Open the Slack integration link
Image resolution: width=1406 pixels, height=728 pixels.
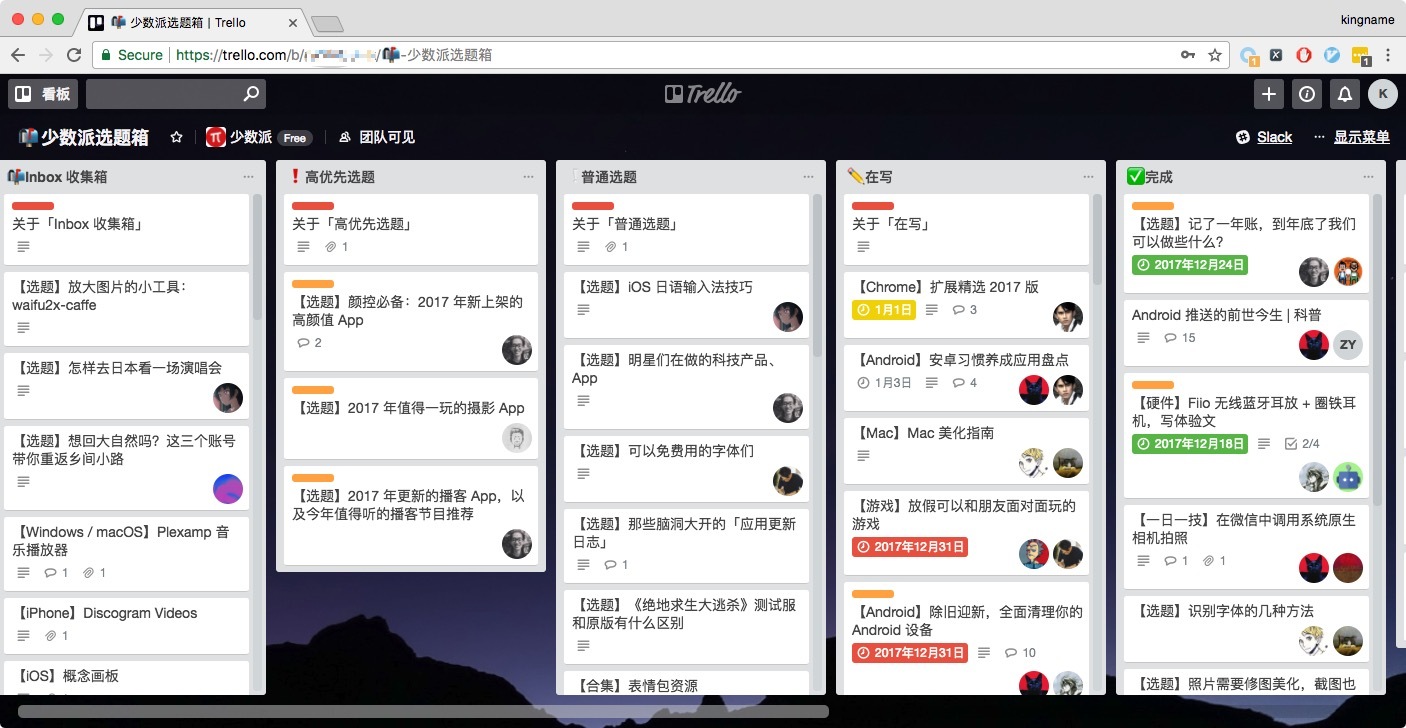click(1264, 137)
